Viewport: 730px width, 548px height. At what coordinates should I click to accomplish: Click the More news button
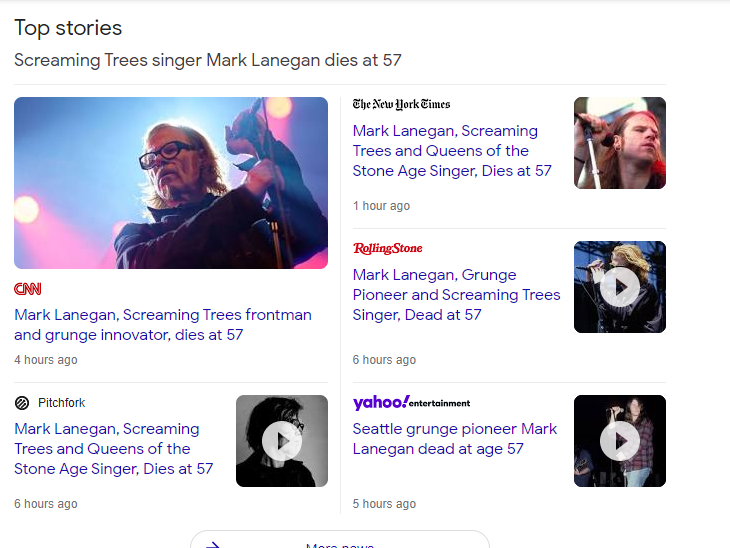(340, 543)
